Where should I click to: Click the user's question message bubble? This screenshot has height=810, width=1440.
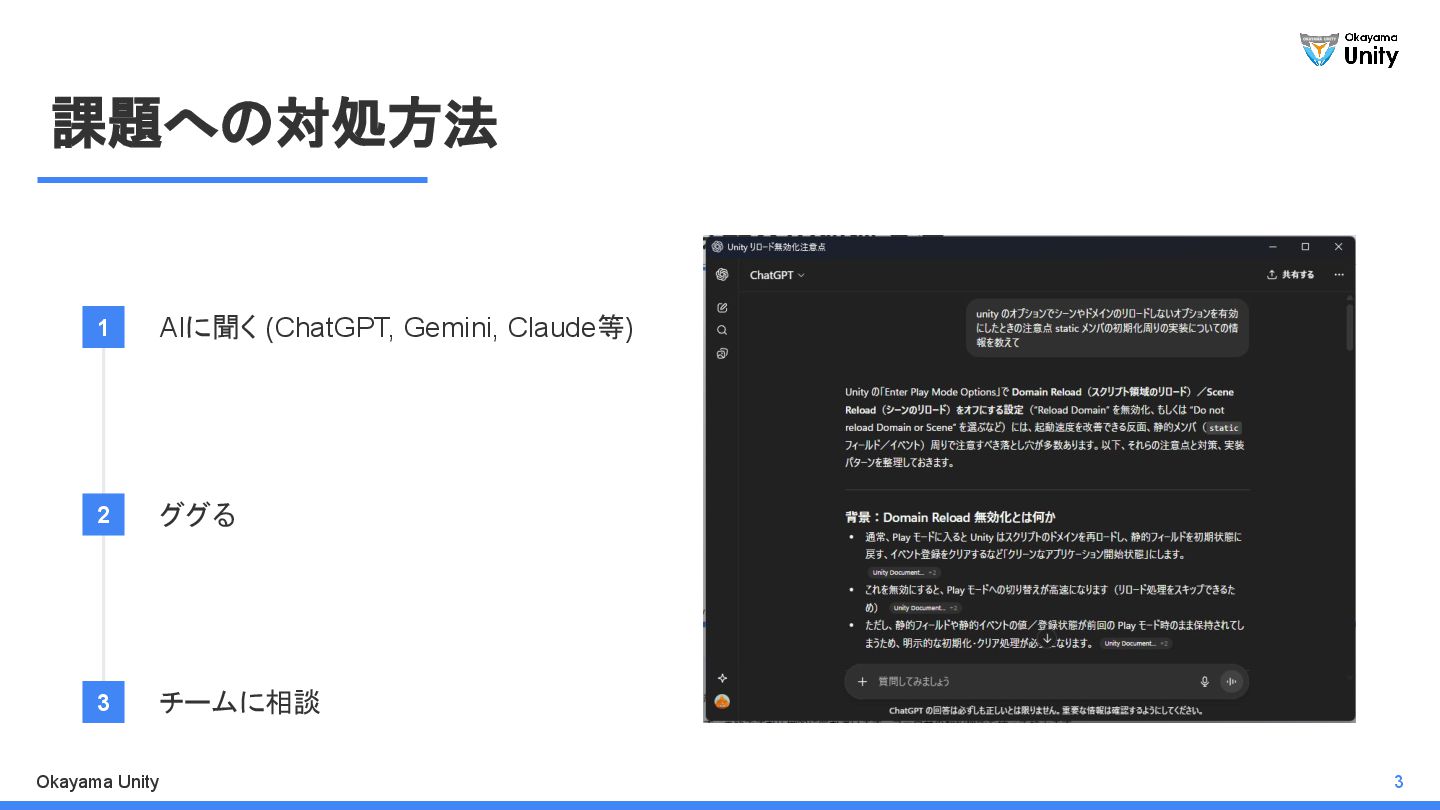(1107, 327)
